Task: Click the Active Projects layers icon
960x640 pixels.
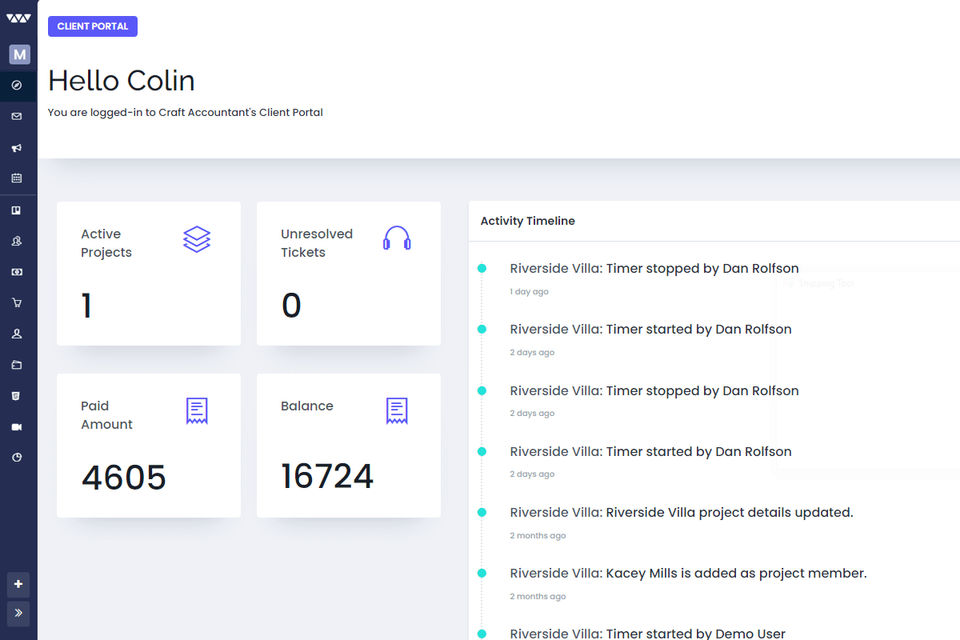Action: pyautogui.click(x=197, y=239)
